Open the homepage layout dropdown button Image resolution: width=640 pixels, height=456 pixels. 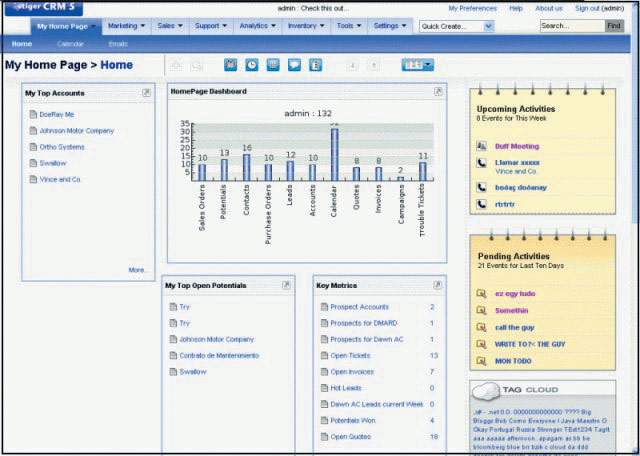(417, 65)
